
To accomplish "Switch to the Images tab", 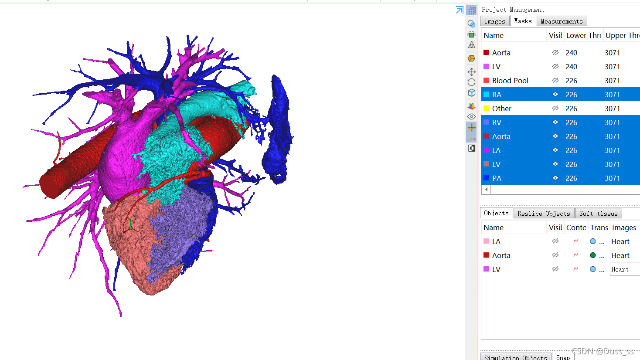I will (x=495, y=21).
